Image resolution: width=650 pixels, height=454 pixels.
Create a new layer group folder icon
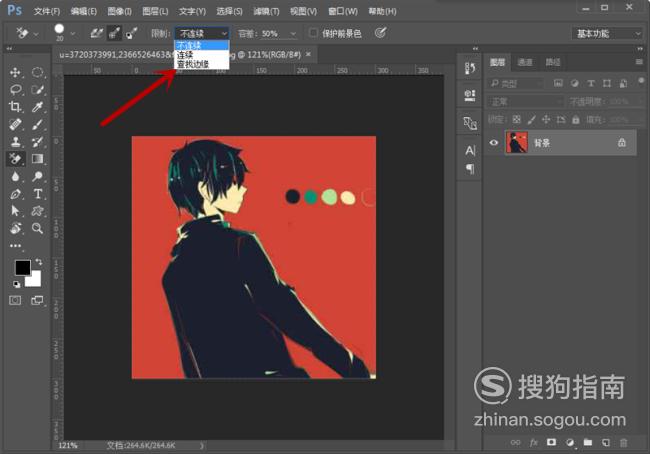[x=587, y=442]
